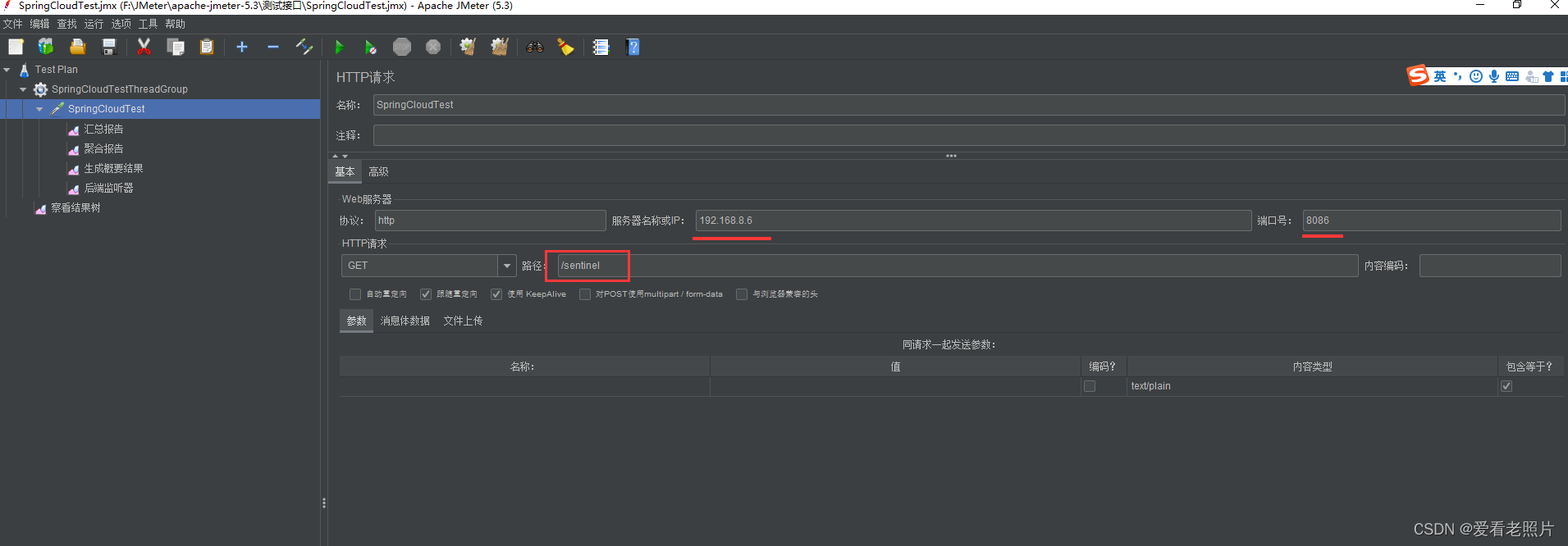Enable multipart / form-data for POST
The width and height of the screenshot is (1568, 546).
(x=585, y=294)
